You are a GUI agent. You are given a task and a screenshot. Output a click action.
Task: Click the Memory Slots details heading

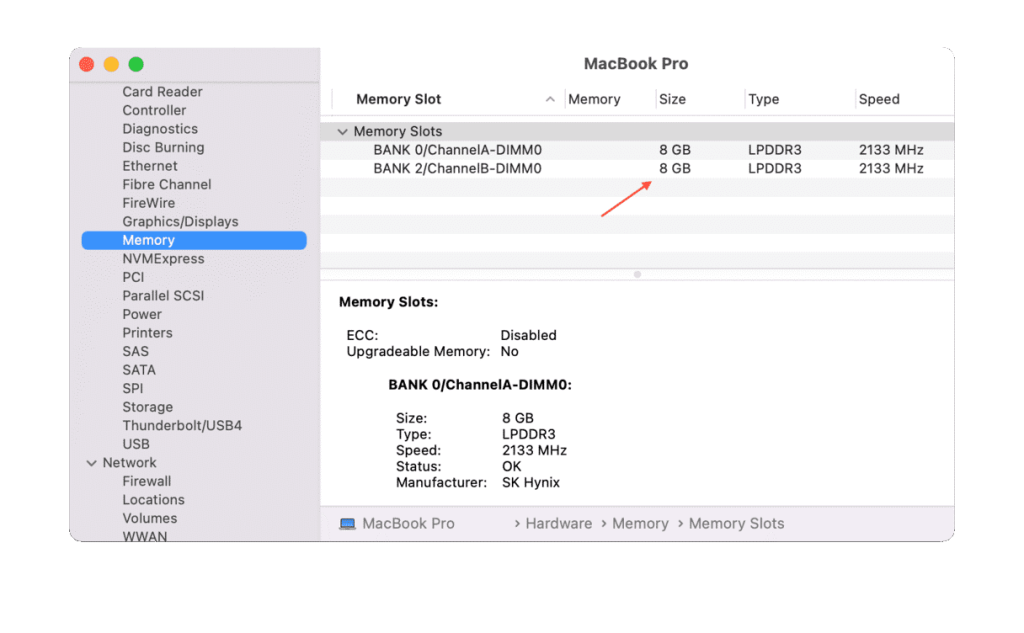(389, 302)
